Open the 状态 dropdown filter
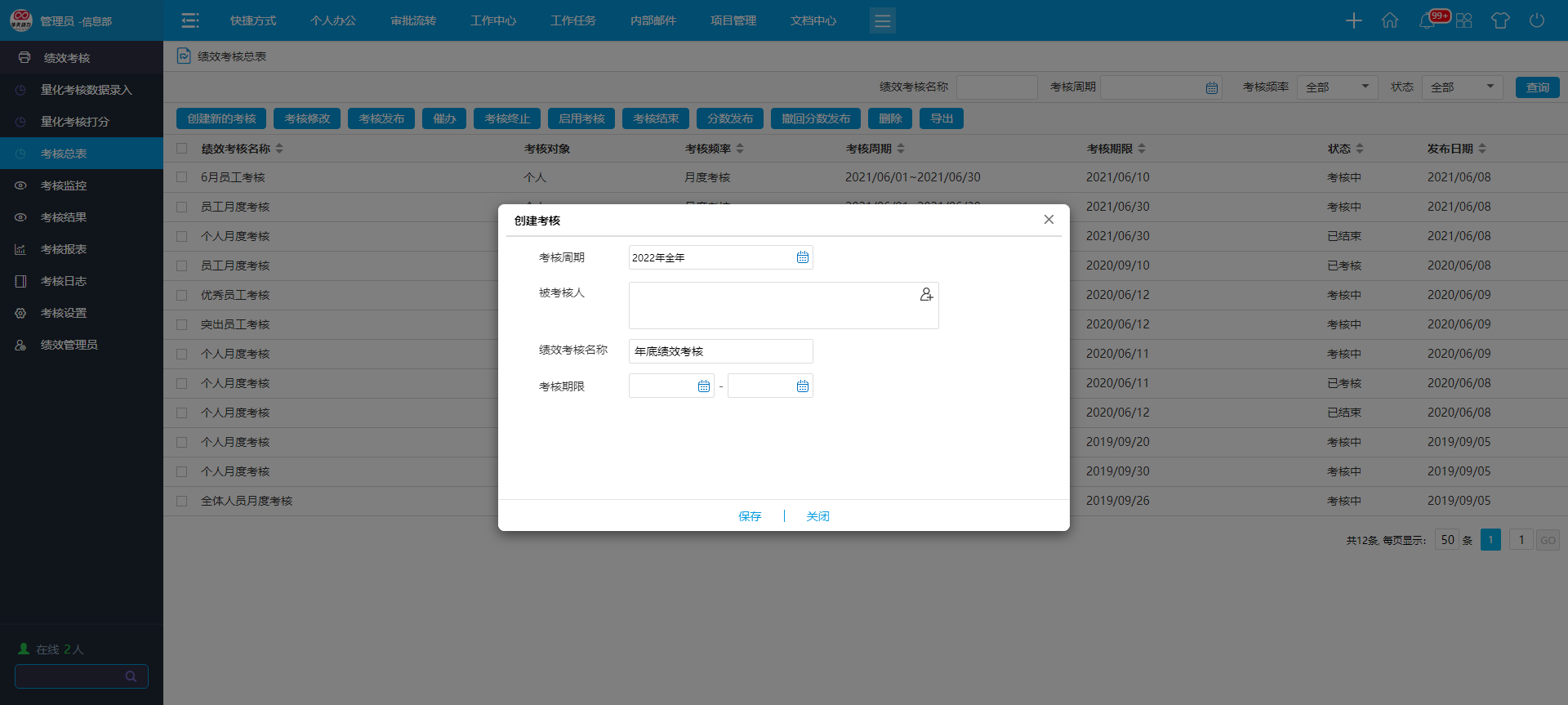The image size is (1568, 705). 1462,87
